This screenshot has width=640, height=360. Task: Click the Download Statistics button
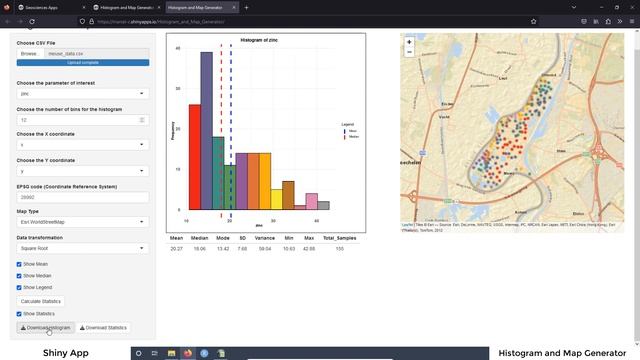(103, 328)
